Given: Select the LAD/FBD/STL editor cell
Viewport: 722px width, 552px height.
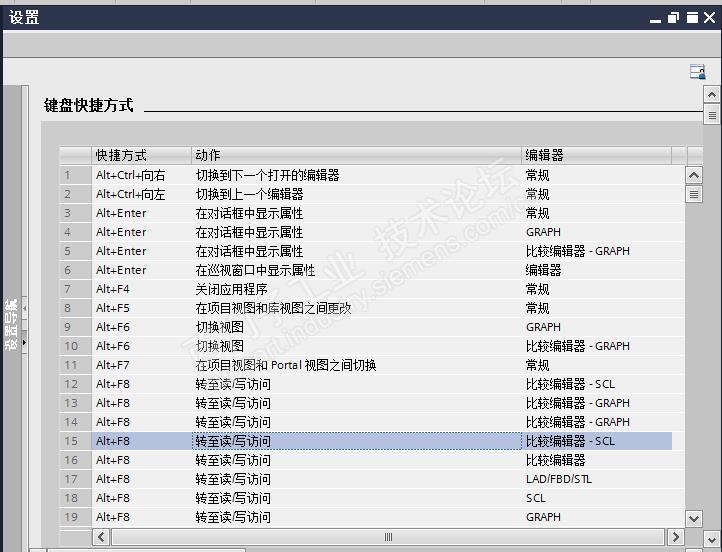Looking at the screenshot, I should [x=596, y=479].
